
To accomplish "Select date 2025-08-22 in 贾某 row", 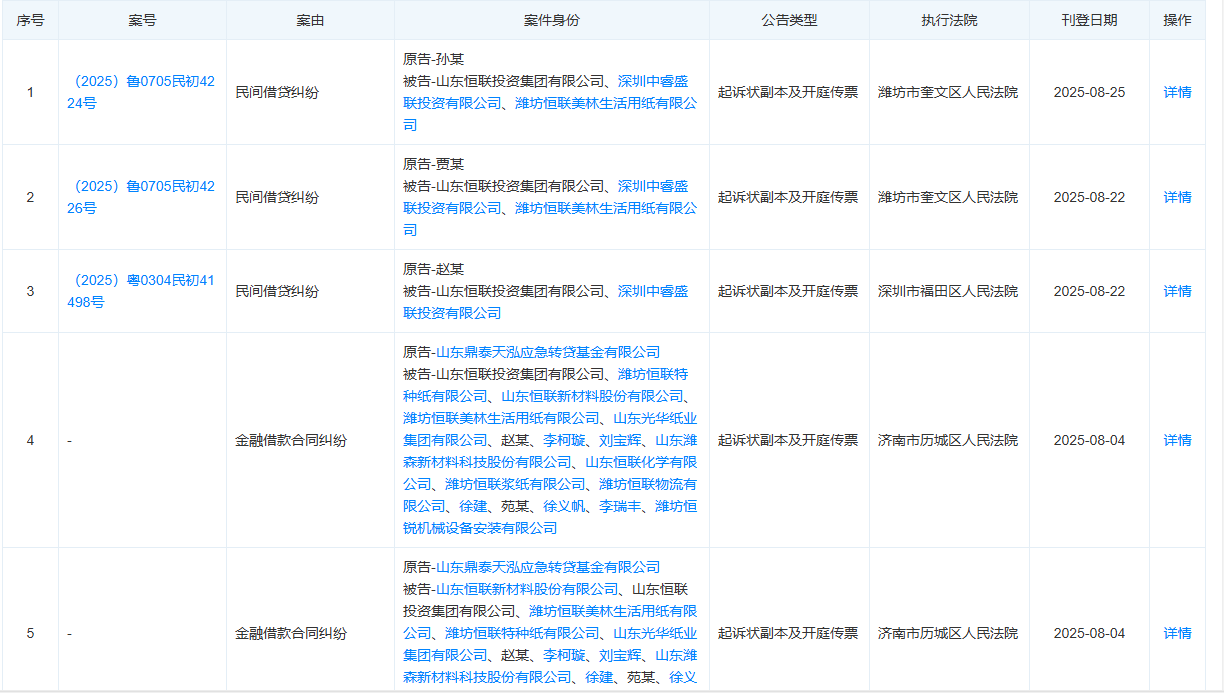I will [x=1089, y=197].
